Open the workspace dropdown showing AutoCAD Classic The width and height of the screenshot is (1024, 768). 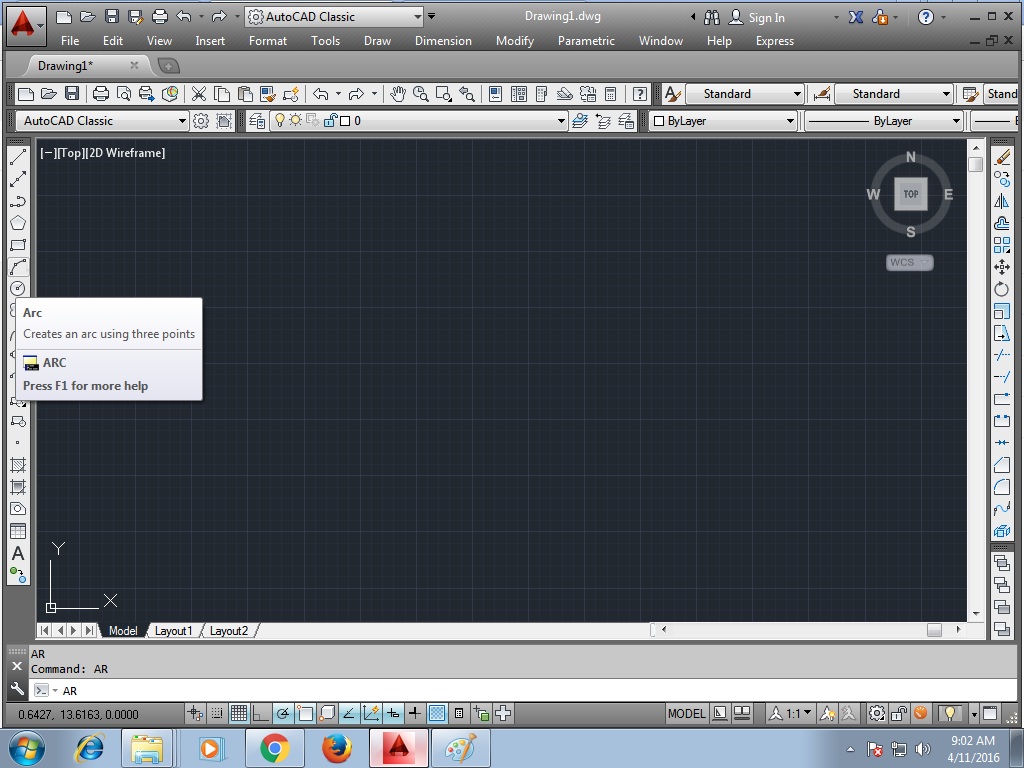[335, 16]
